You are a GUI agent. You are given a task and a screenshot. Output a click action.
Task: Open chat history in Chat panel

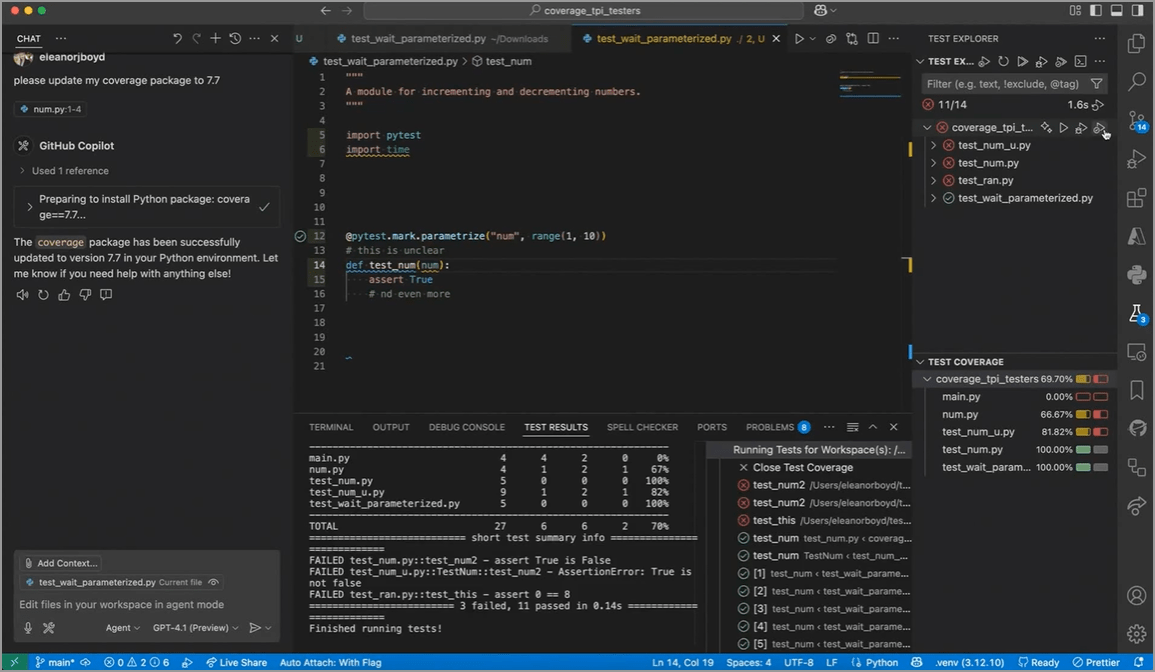(x=235, y=39)
